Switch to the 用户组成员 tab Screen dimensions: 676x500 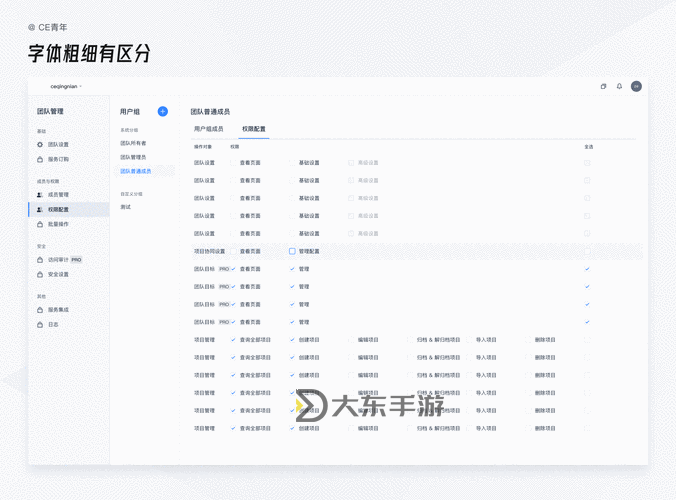coord(209,129)
